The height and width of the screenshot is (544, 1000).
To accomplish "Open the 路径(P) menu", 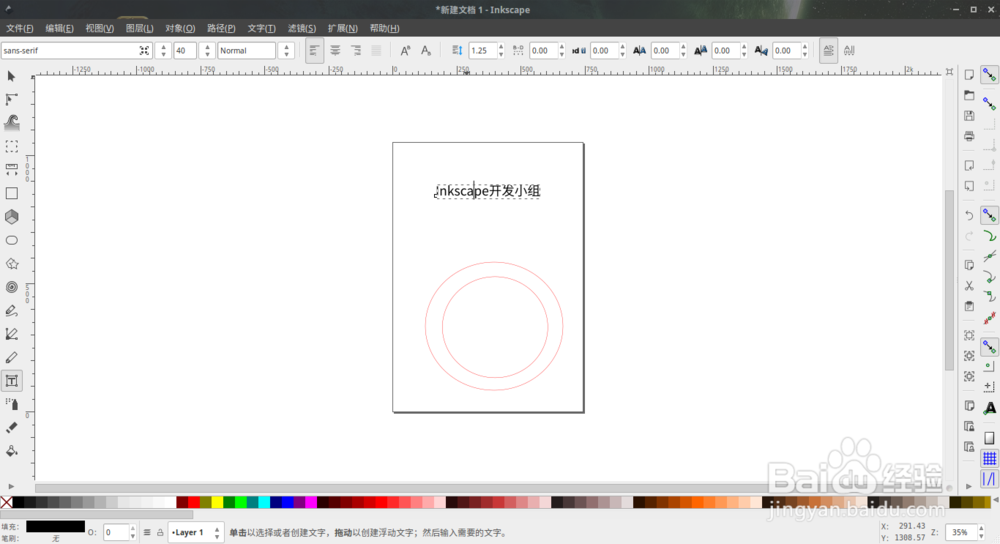I will 221,28.
